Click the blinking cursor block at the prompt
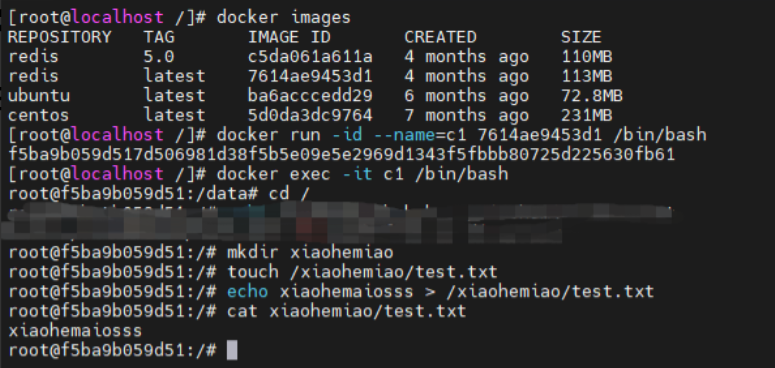Viewport: 775px width, 368px height. tap(232, 350)
